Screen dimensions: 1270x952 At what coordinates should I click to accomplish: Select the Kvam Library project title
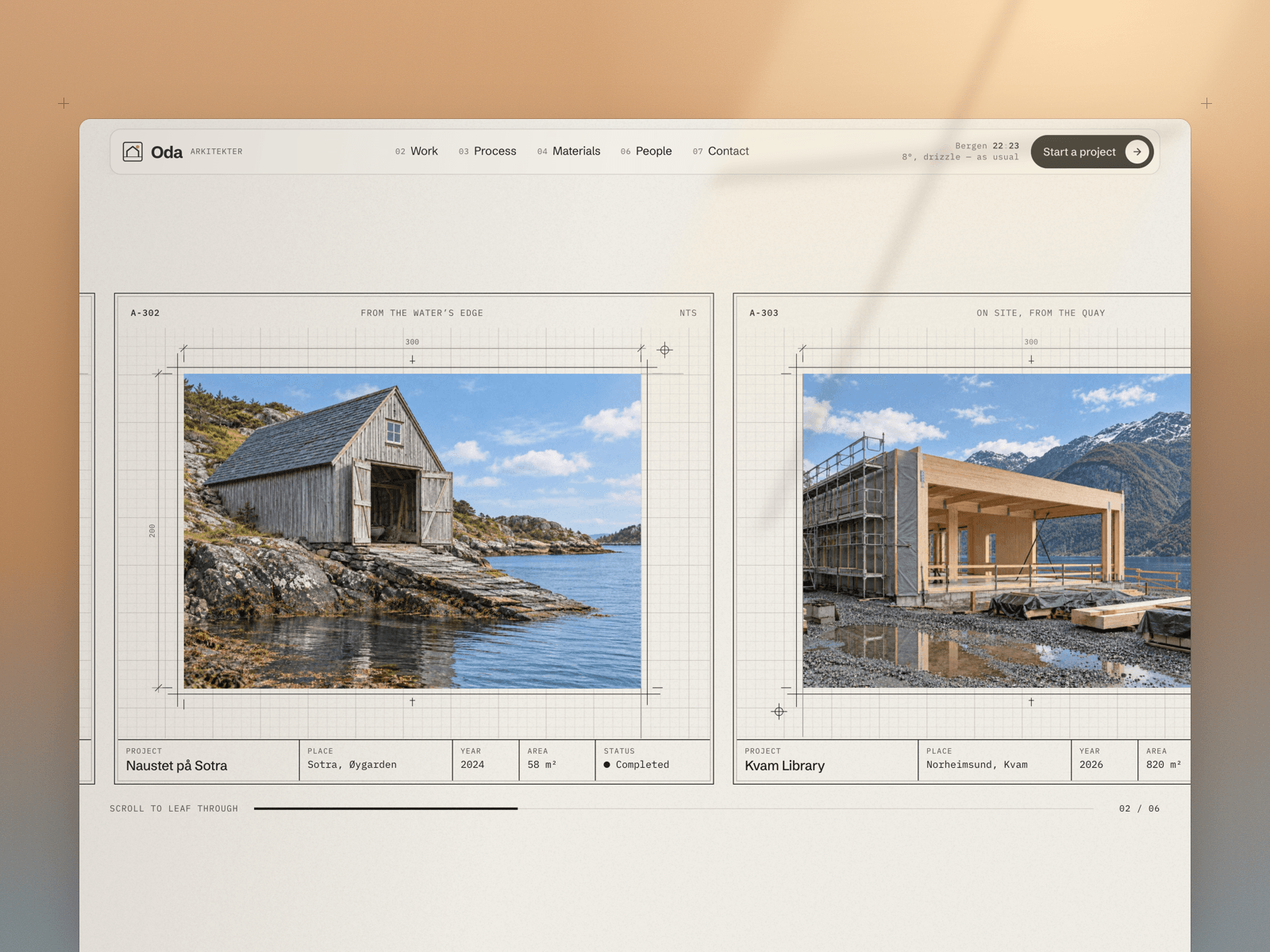pyautogui.click(x=784, y=766)
